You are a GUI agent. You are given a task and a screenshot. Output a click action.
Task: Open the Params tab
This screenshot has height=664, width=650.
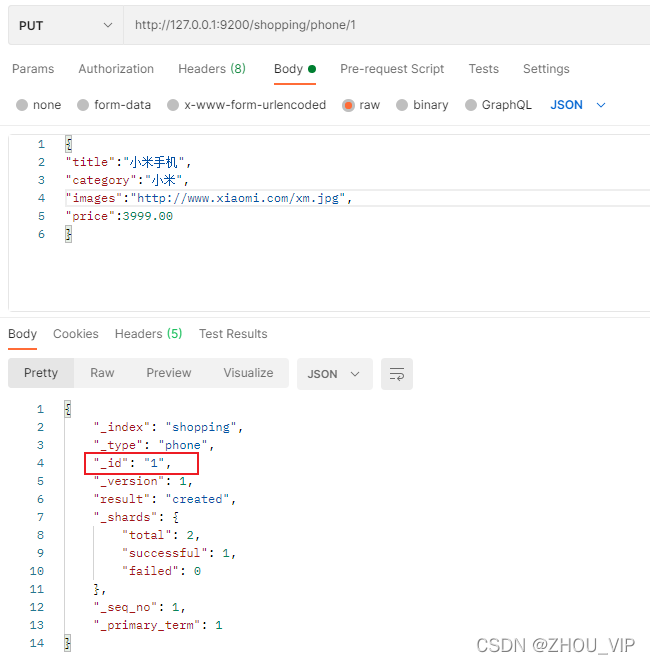(33, 69)
